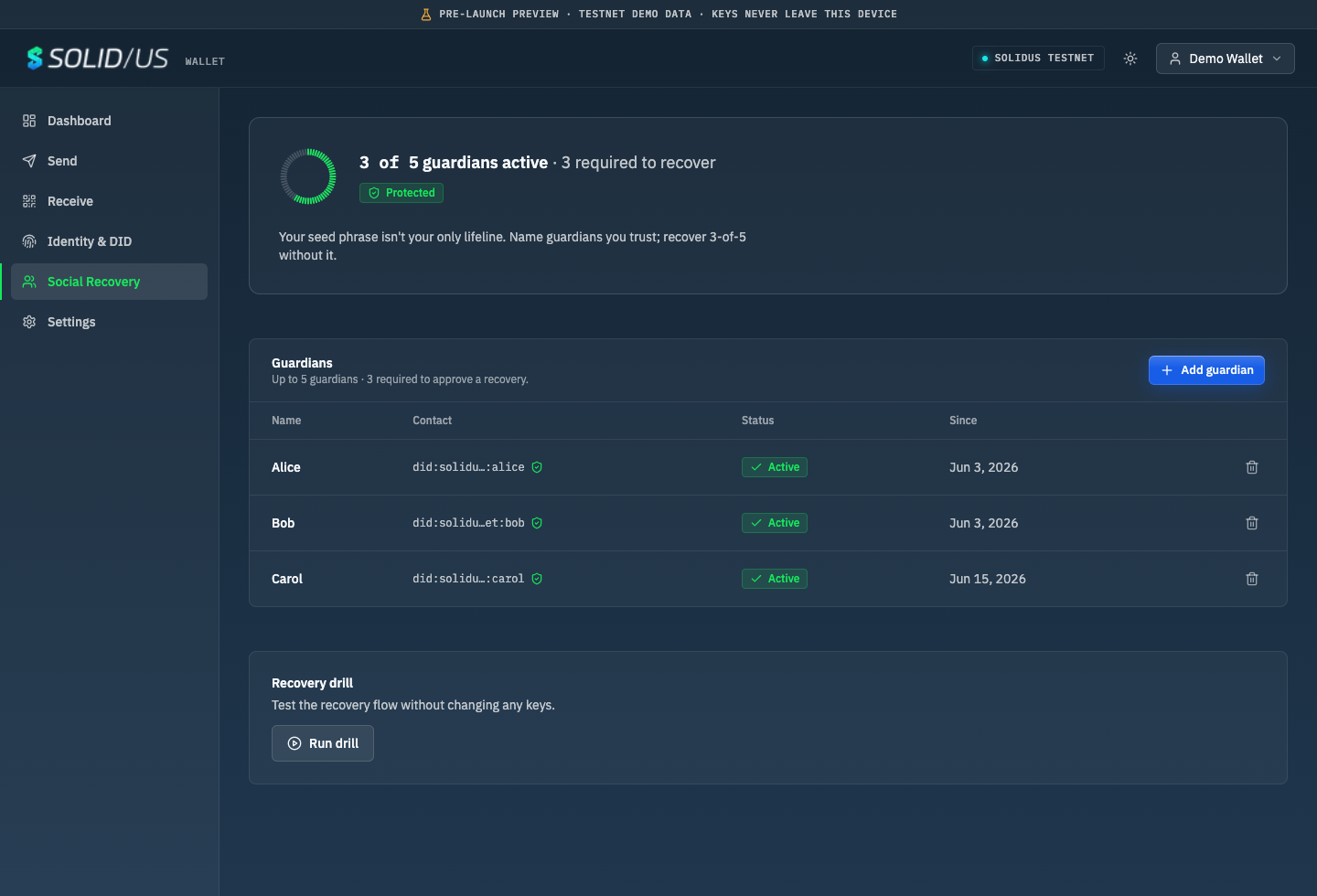Click the Receive QR code icon
This screenshot has width=1317, height=896.
(29, 201)
